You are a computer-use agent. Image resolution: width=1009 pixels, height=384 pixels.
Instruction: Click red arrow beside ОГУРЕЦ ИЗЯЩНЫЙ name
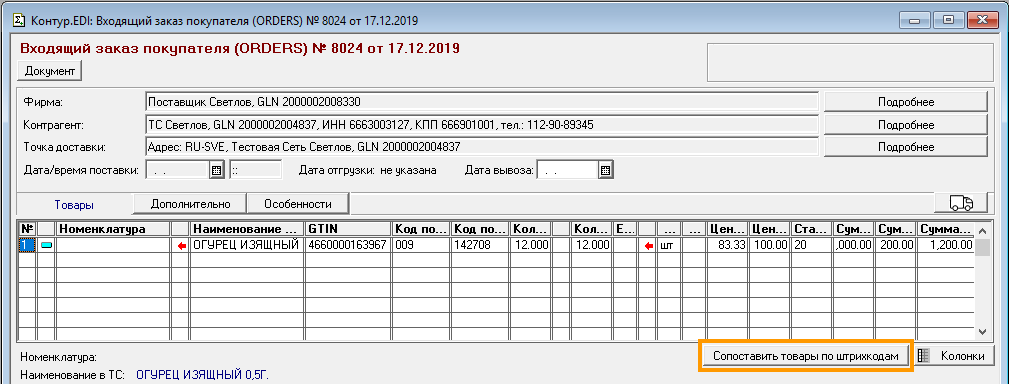[181, 246]
